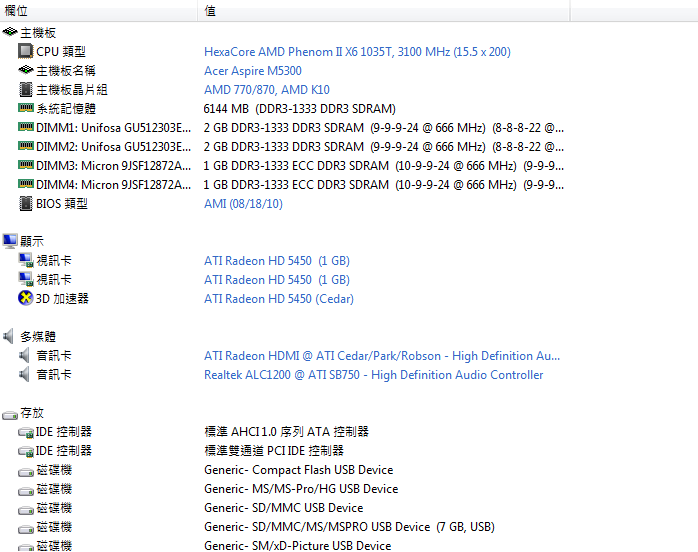Select Generic- Compact Flash USB Device value
This screenshot has width=698, height=552.
pos(299,470)
